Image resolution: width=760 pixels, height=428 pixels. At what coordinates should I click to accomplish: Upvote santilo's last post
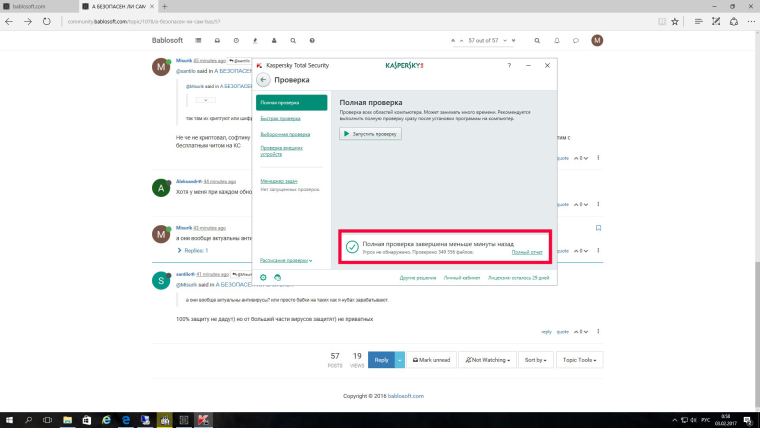coord(576,332)
